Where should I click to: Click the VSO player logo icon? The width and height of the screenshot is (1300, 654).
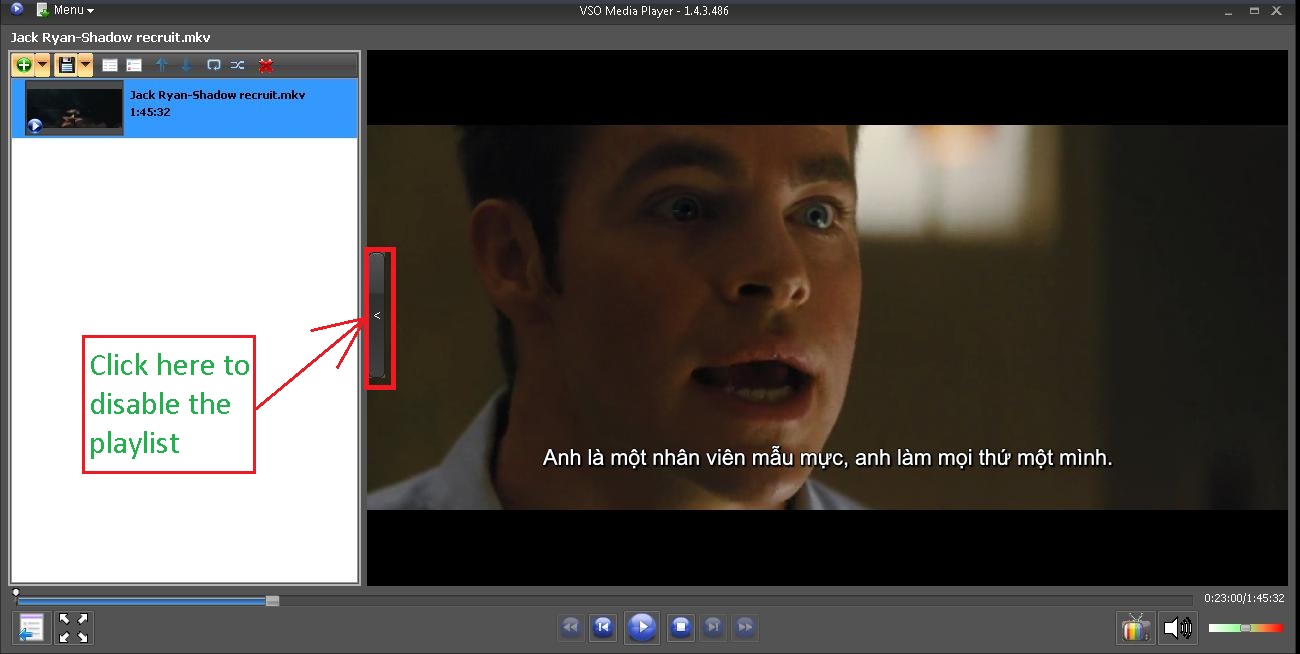pos(17,10)
